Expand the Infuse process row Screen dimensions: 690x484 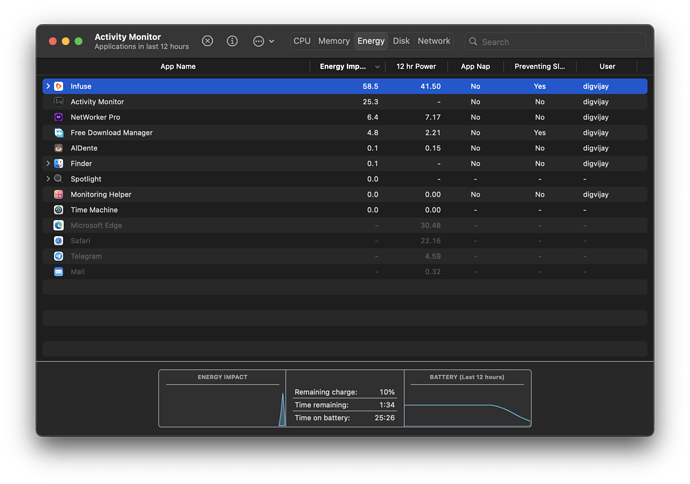[x=48, y=86]
